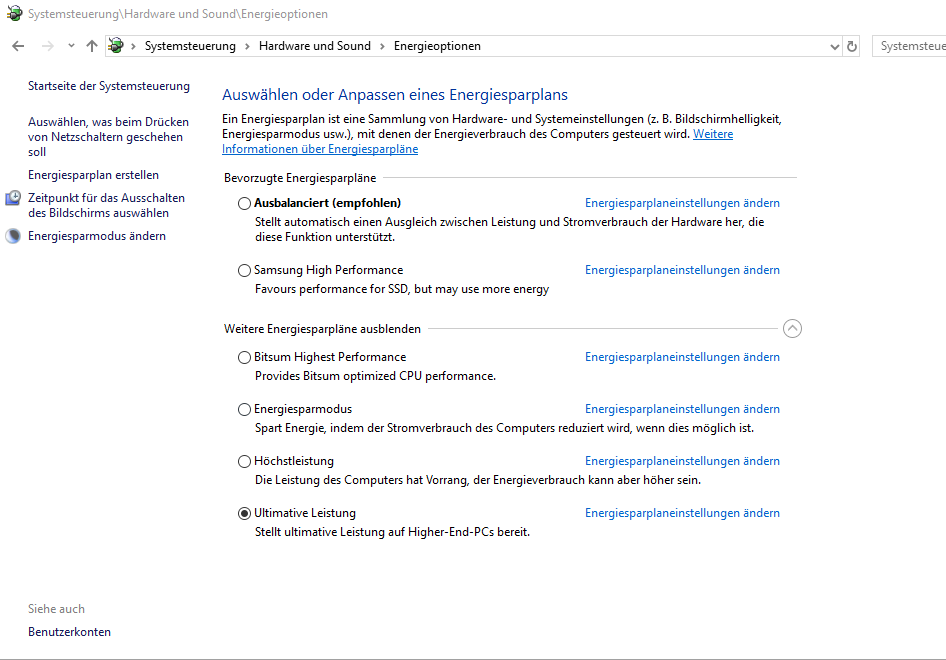Viewport: 946px width, 660px height.
Task: Select Höchstleistung power plan
Action: (244, 461)
